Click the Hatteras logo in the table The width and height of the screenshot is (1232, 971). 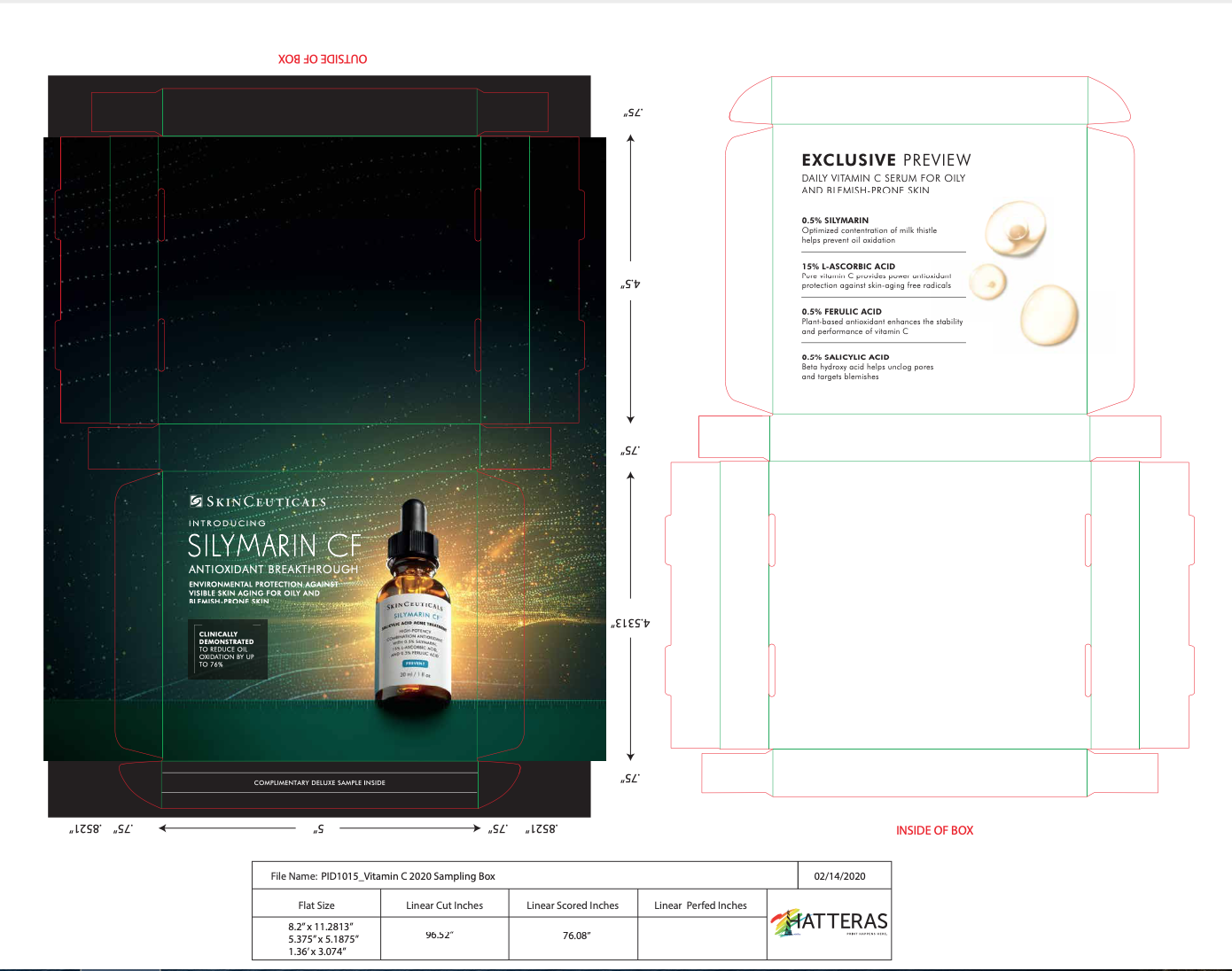(830, 923)
